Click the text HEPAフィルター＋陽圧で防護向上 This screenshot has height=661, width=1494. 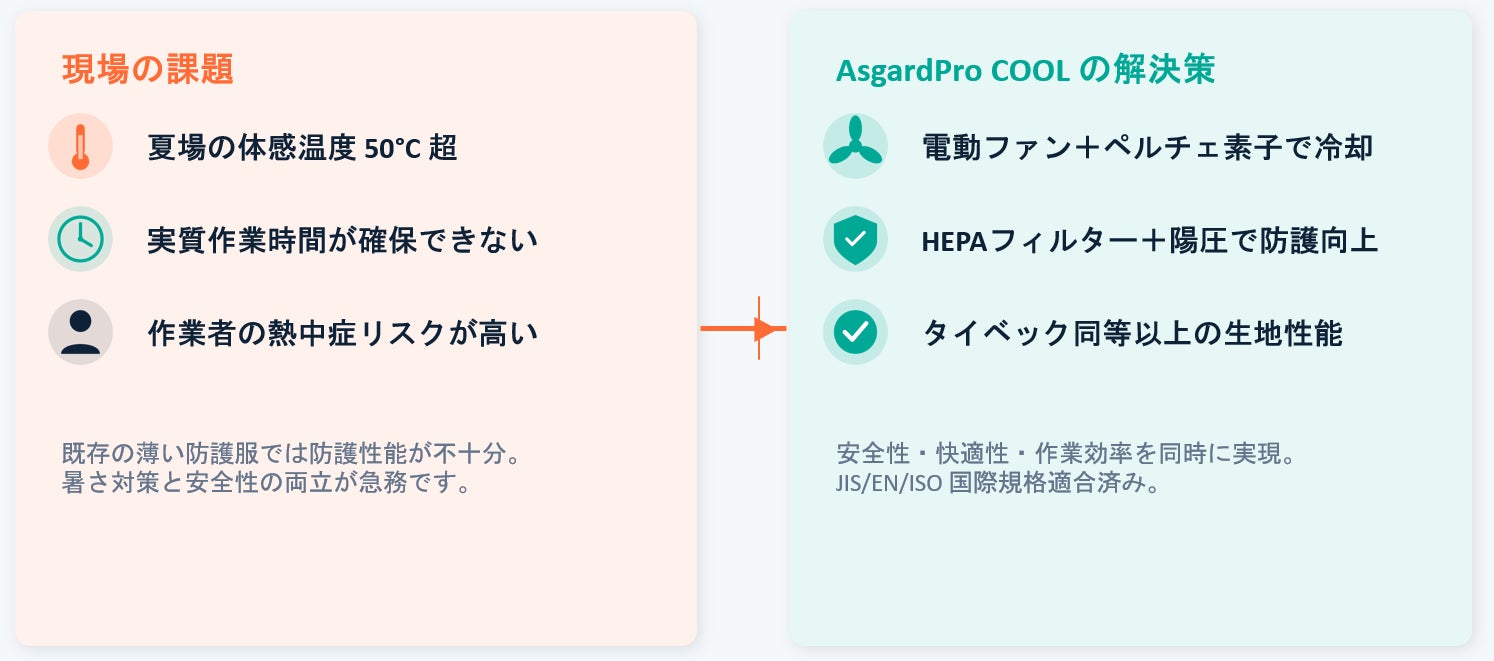tap(1150, 240)
